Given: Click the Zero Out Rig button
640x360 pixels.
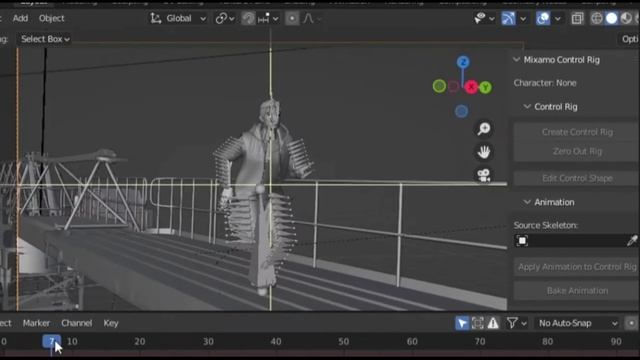Looking at the screenshot, I should tap(577, 151).
